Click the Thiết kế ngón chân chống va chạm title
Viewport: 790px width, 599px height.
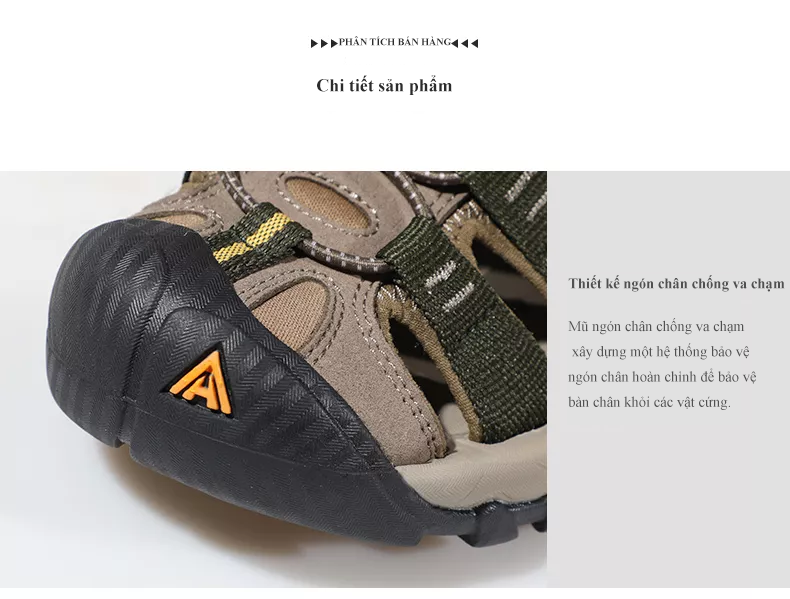[x=676, y=284]
